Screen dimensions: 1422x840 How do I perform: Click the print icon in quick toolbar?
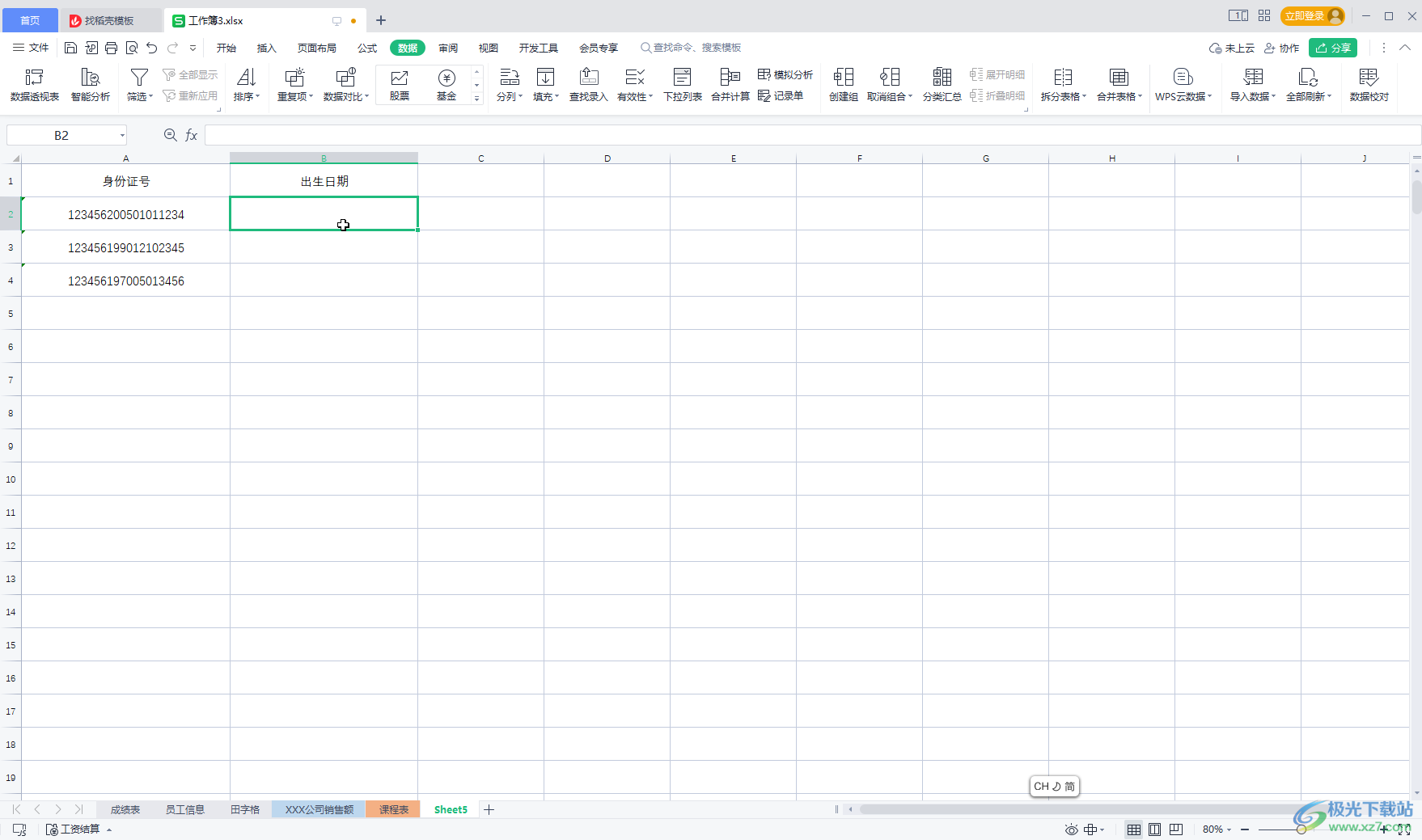112,48
